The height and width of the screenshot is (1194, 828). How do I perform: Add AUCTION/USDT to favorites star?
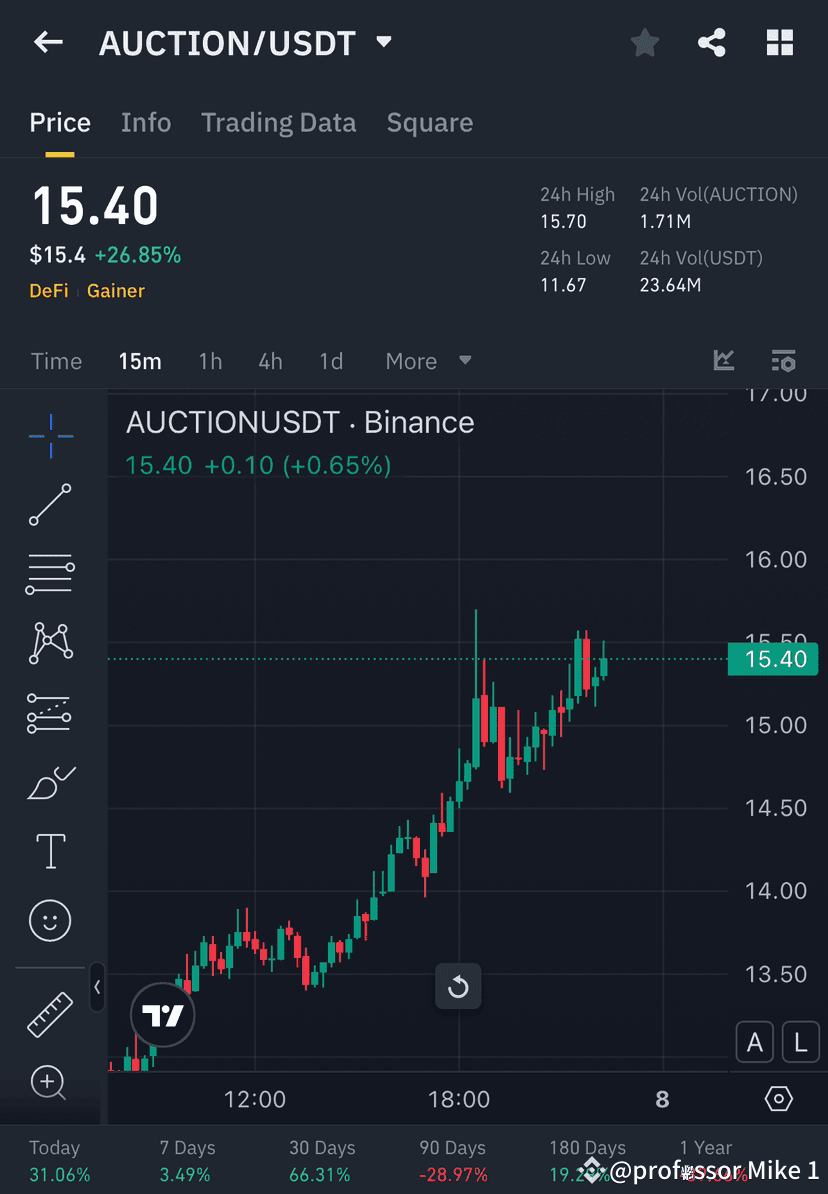click(x=644, y=42)
